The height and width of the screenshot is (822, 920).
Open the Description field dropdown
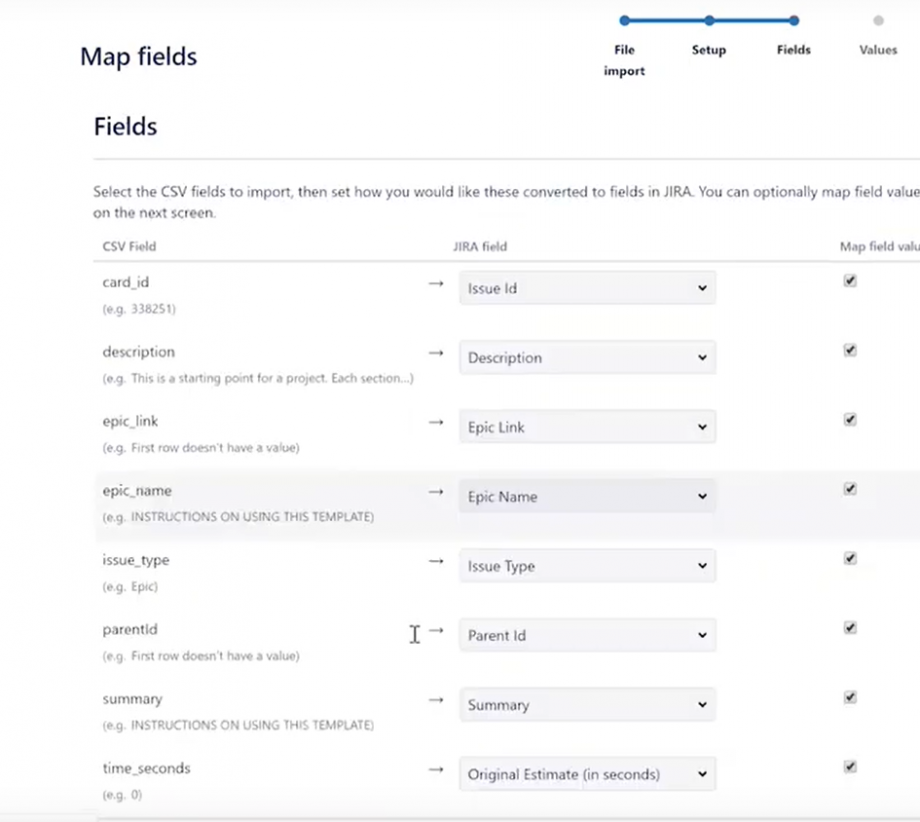point(587,357)
